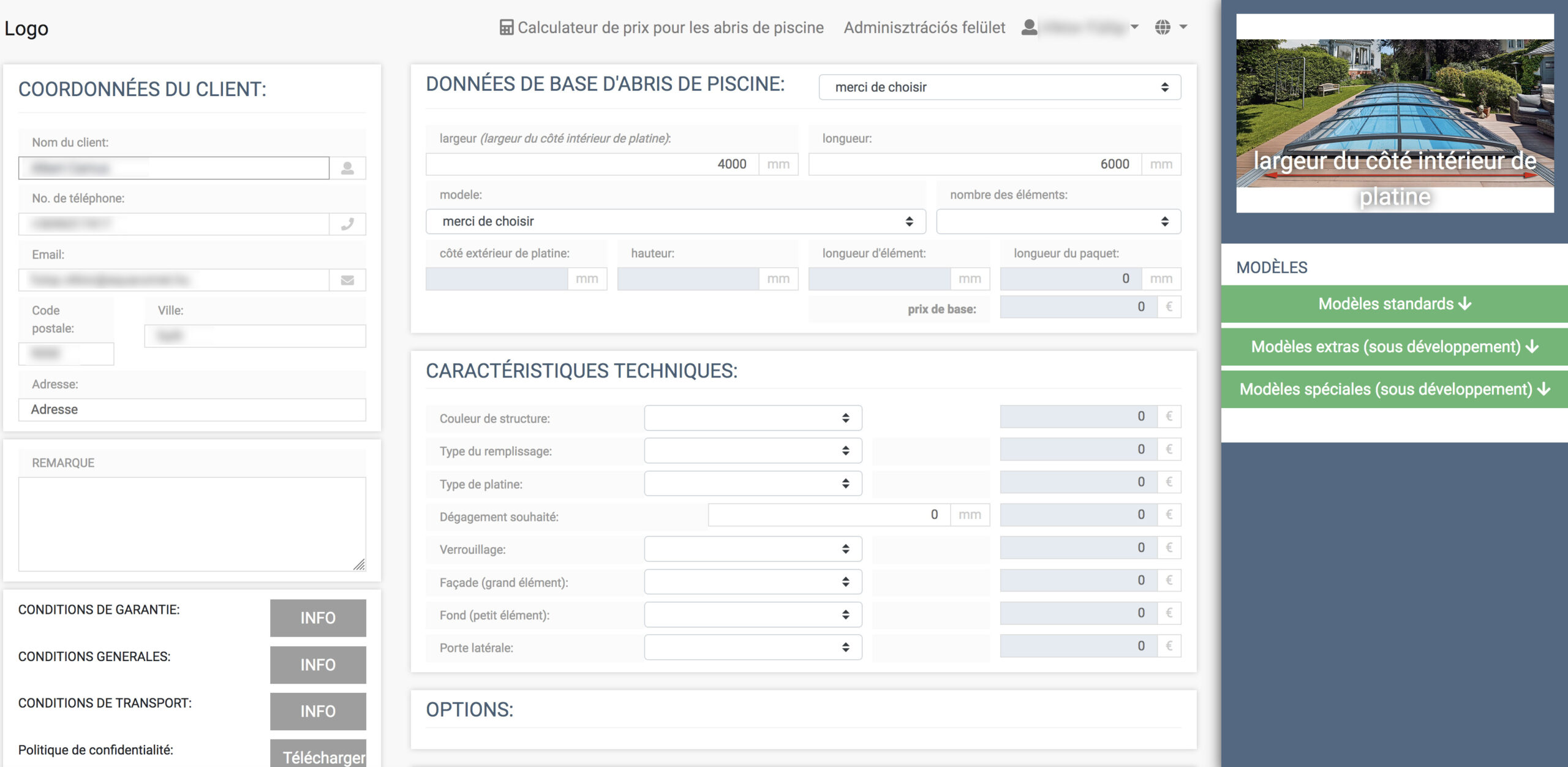Click the longueur field showing 6000
This screenshot has height=767, width=1568.
975,164
